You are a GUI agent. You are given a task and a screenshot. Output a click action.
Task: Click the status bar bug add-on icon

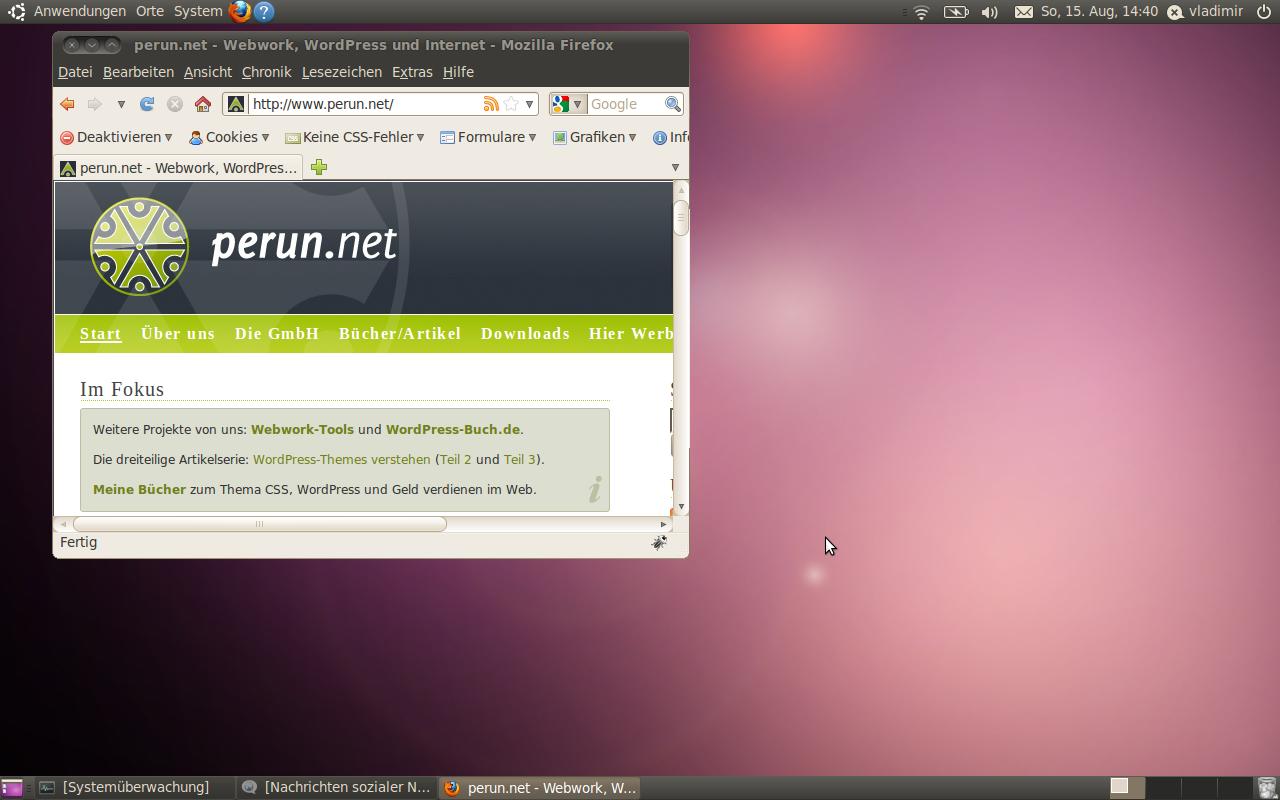[659, 542]
